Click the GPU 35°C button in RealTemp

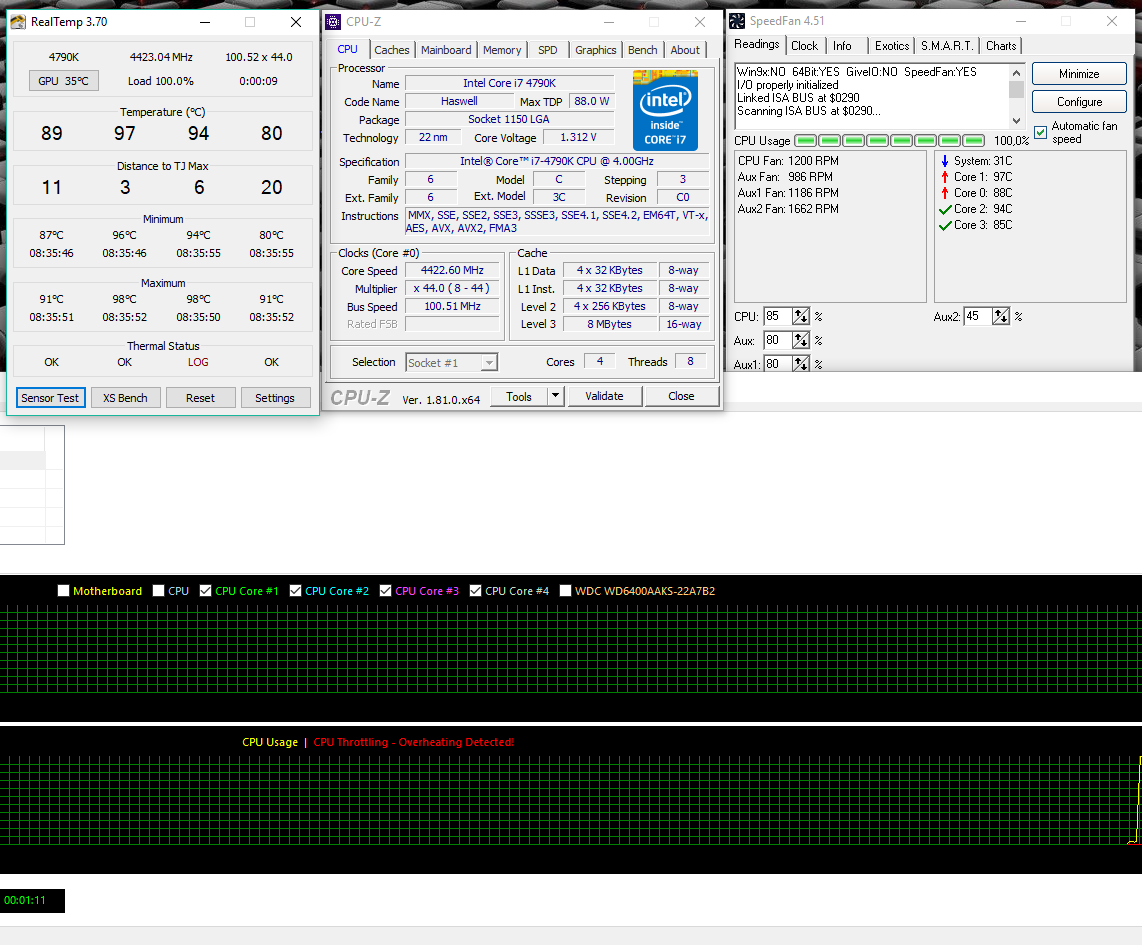pos(63,81)
